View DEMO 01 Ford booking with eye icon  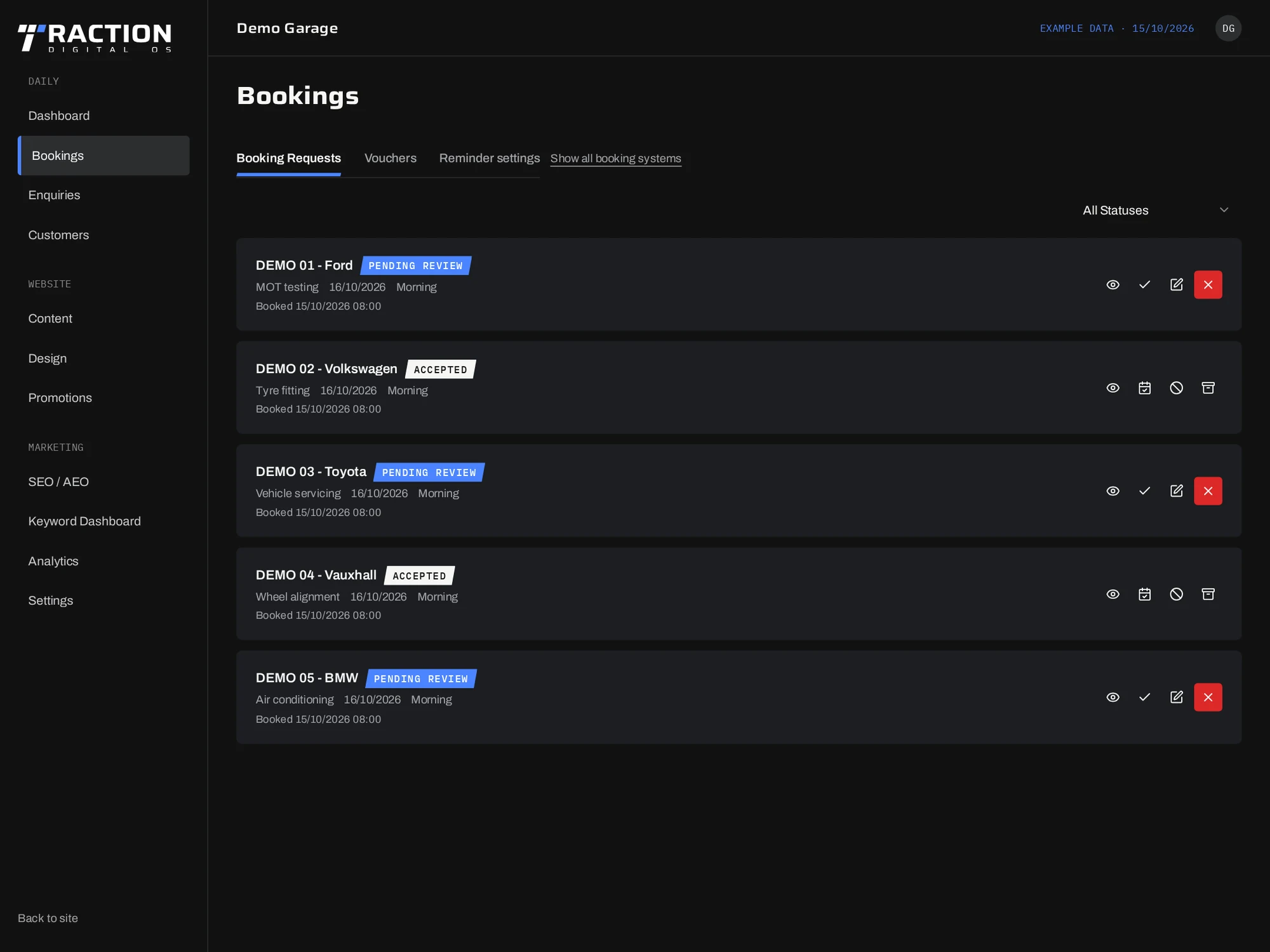(x=1113, y=284)
